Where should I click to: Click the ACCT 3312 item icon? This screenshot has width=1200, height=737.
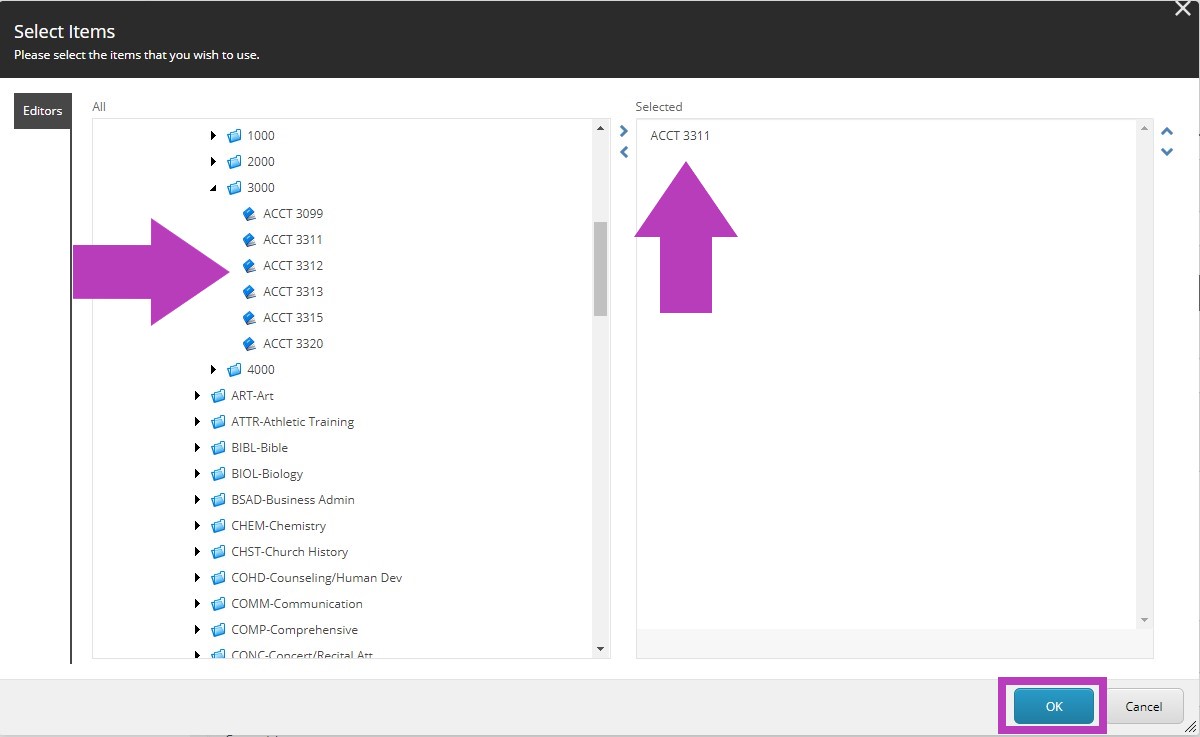click(250, 265)
